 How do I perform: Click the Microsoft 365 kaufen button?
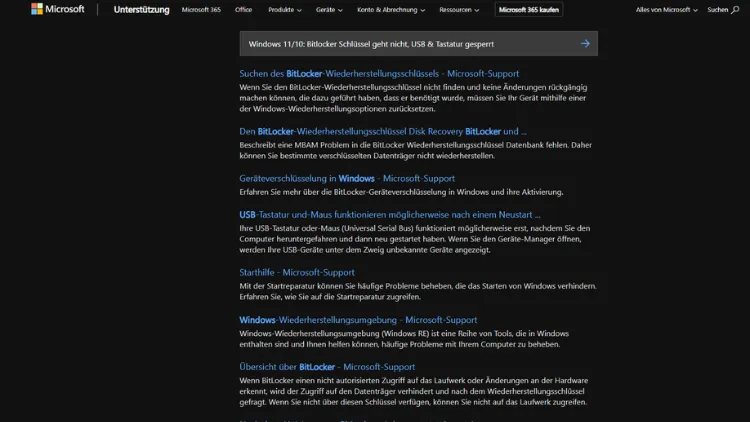click(529, 10)
